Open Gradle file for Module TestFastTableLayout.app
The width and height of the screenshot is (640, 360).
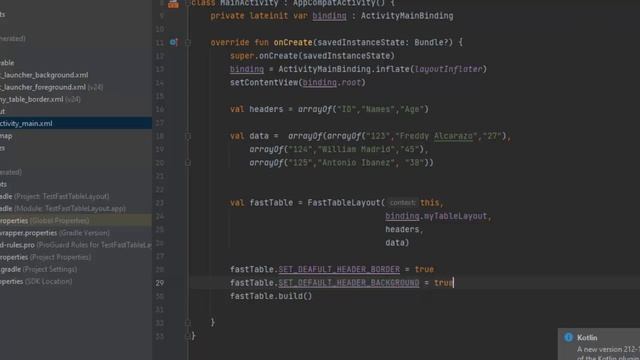pyautogui.click(x=63, y=209)
